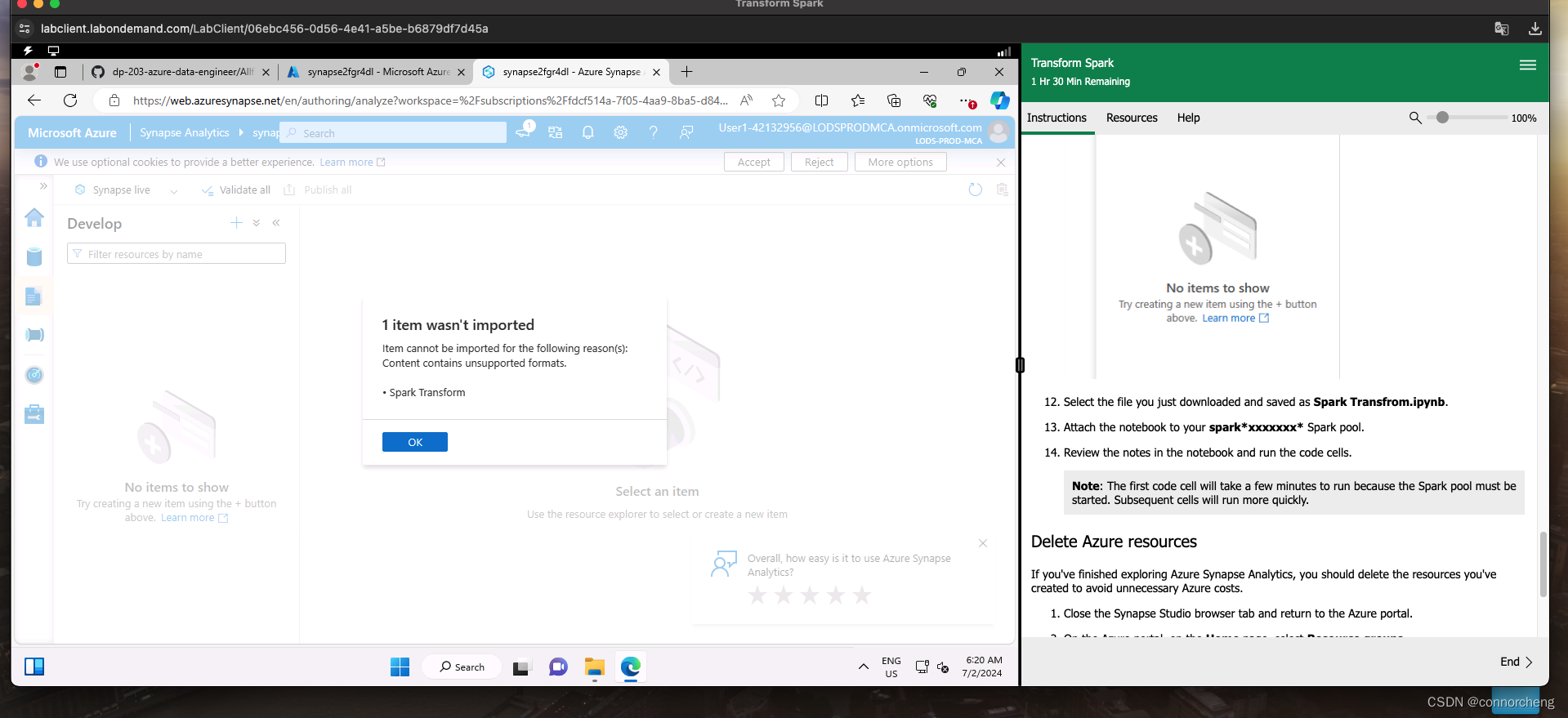Open More options for cookies
Image resolution: width=1568 pixels, height=718 pixels.
click(x=900, y=162)
